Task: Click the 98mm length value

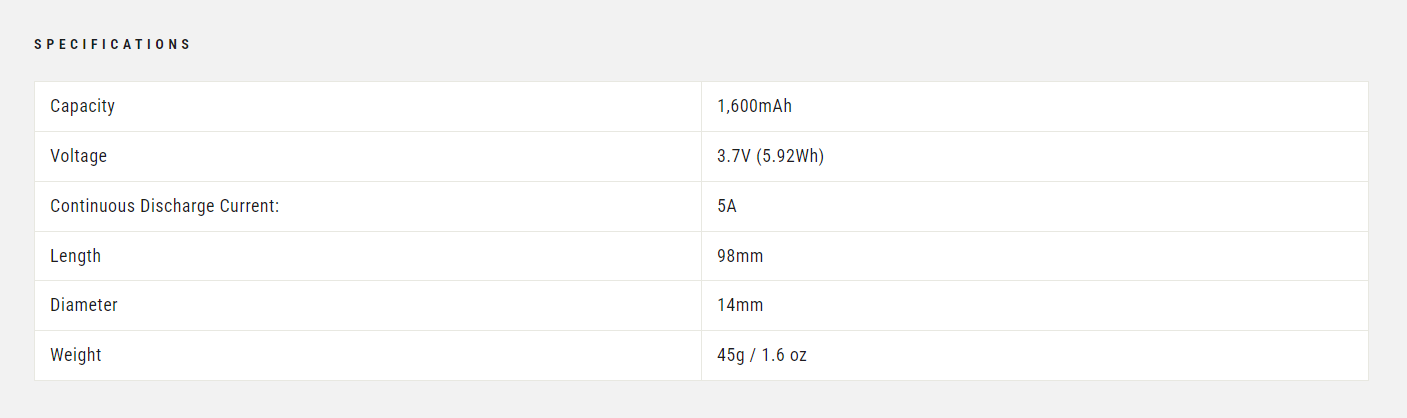Action: click(x=740, y=256)
